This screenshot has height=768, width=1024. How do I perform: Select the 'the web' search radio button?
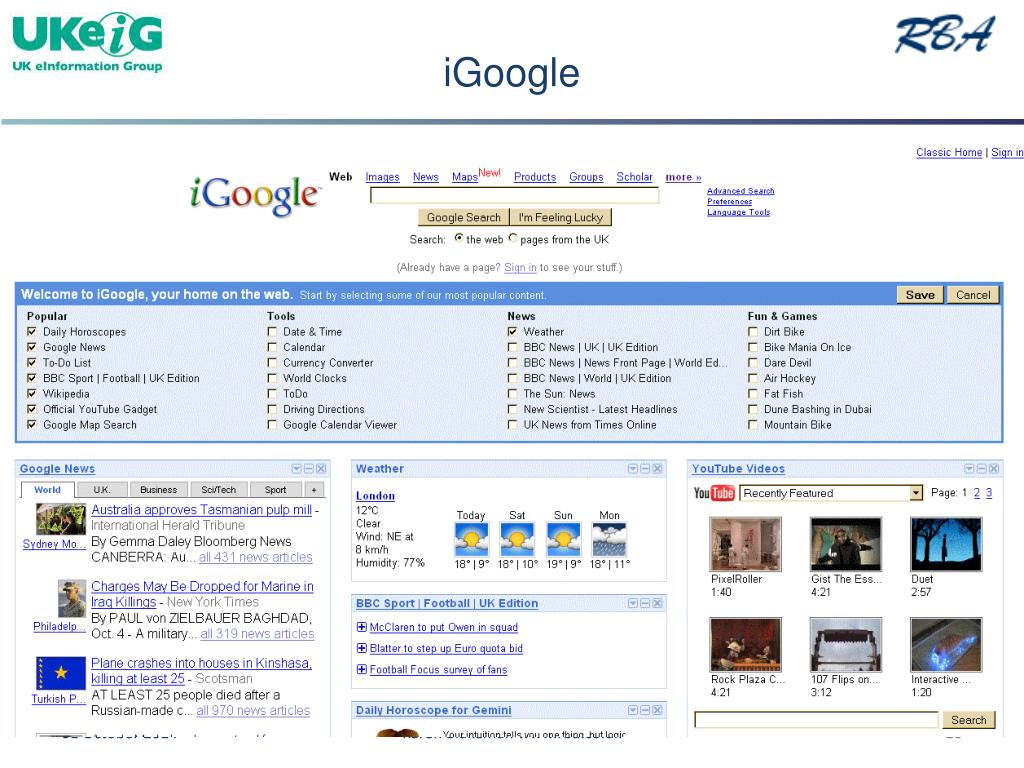[x=459, y=238]
